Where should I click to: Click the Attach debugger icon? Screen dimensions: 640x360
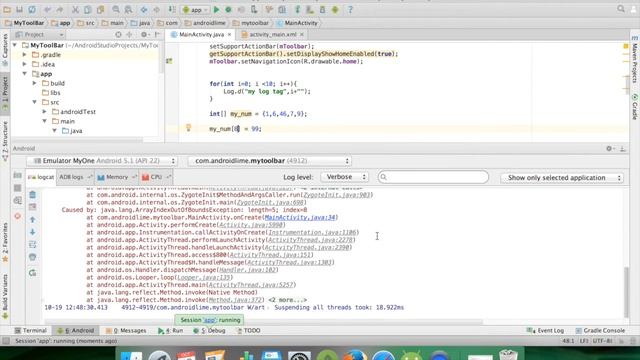tap(254, 9)
